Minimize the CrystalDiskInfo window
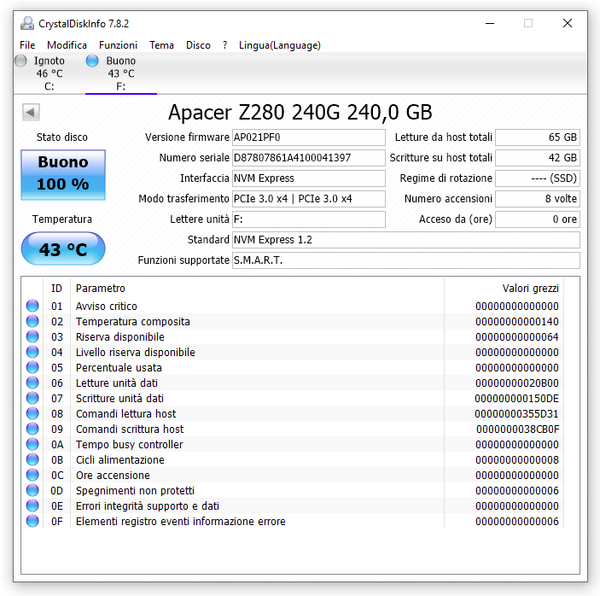 click(x=490, y=23)
